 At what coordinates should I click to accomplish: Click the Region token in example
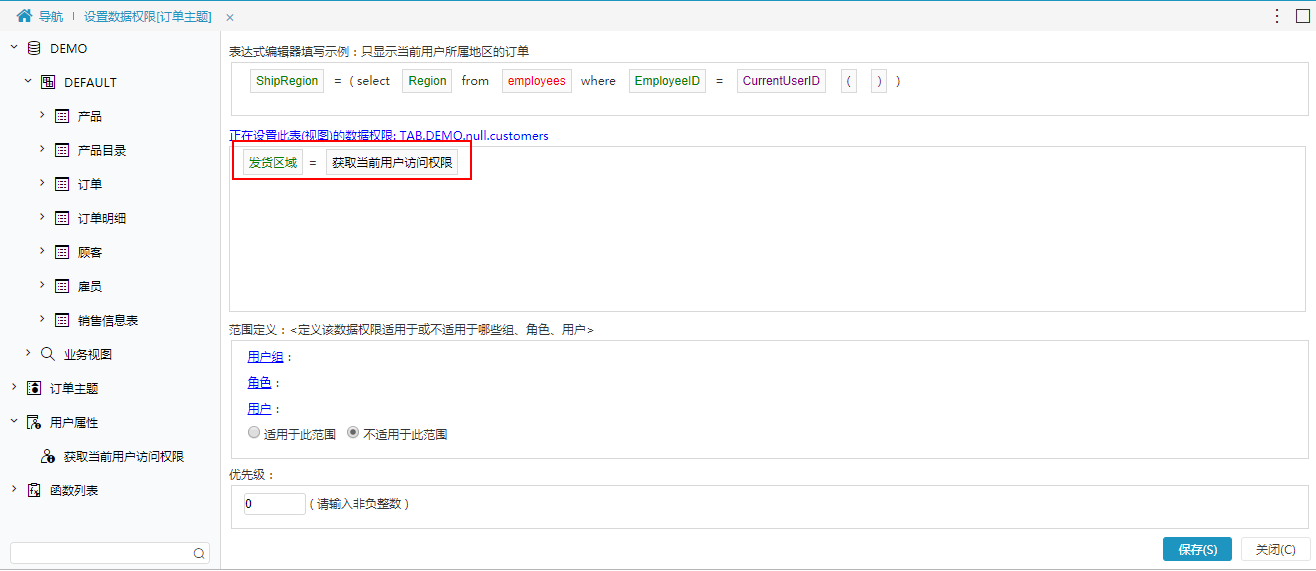click(427, 81)
